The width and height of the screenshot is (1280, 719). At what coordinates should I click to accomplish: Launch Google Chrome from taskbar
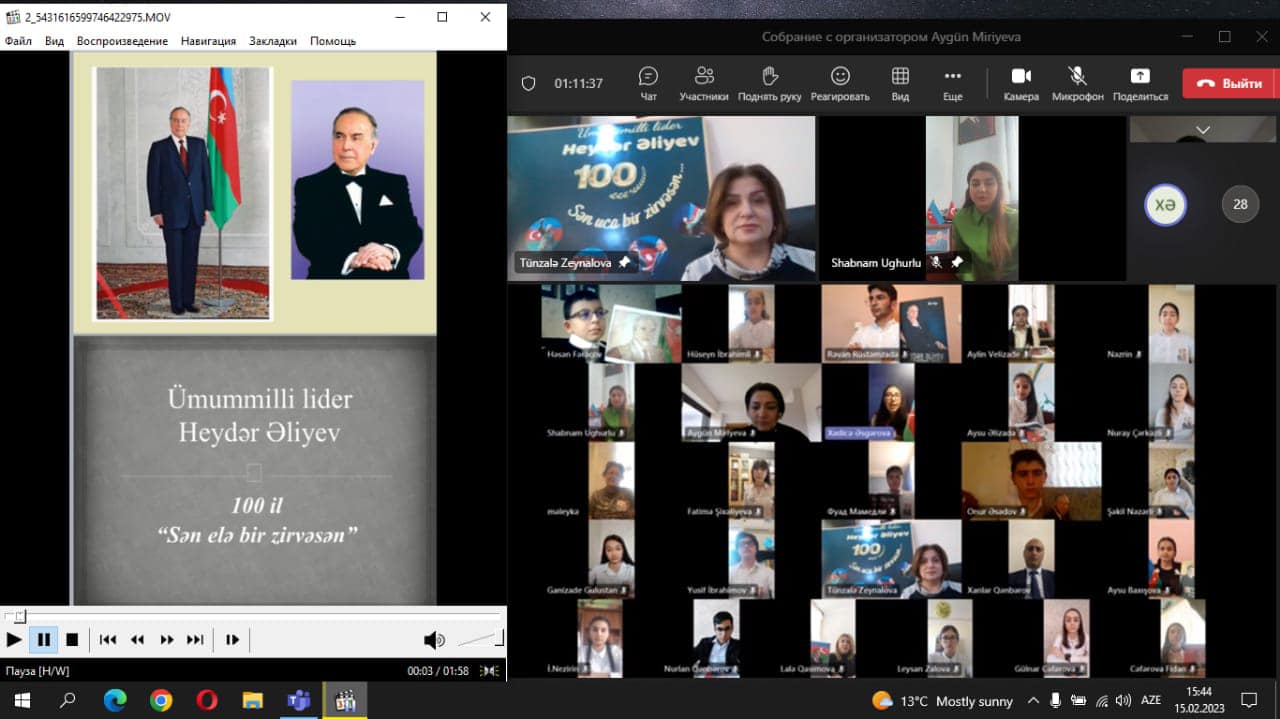click(x=161, y=700)
